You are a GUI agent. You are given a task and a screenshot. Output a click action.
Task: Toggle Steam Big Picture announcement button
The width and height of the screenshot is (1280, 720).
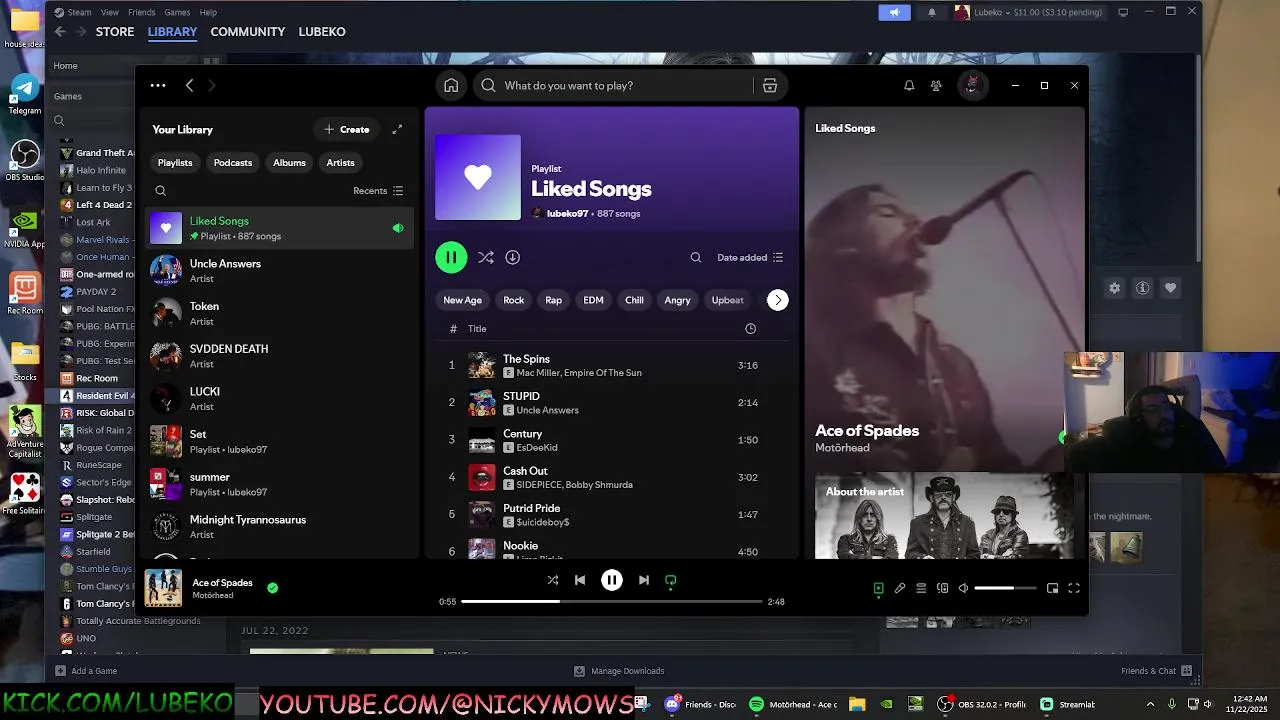click(894, 12)
